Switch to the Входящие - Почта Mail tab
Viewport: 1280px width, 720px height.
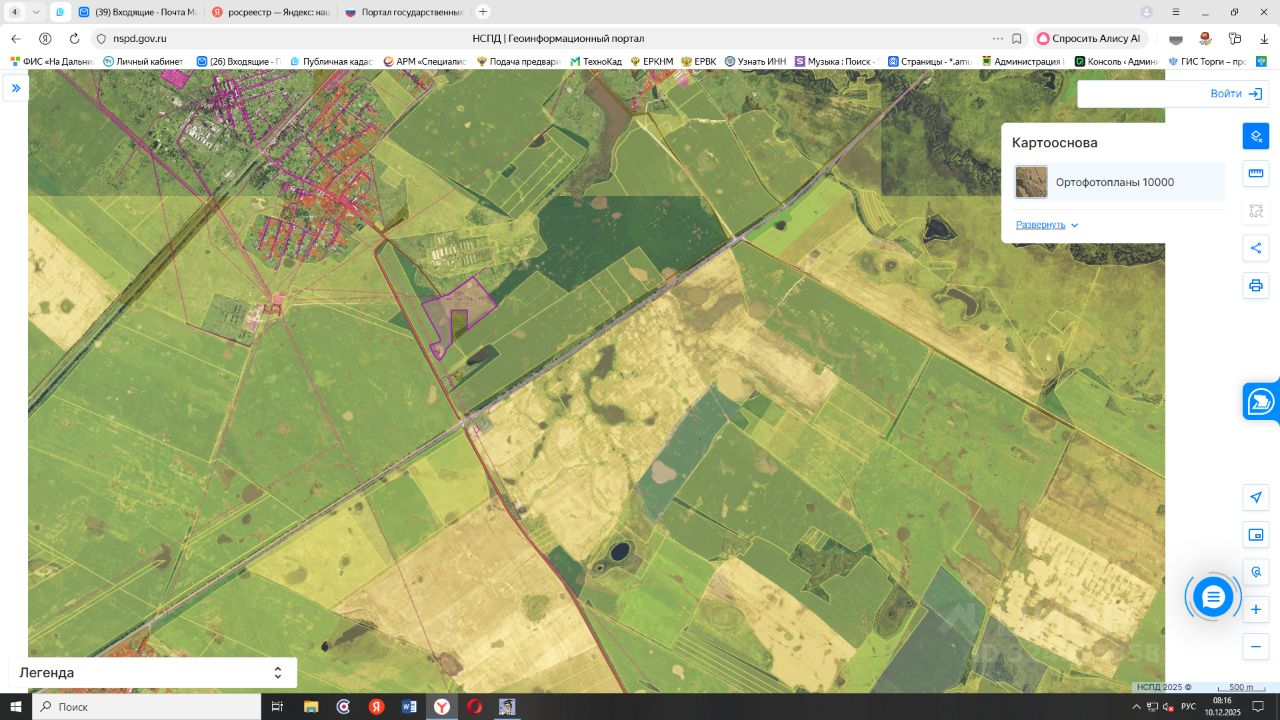[x=138, y=12]
